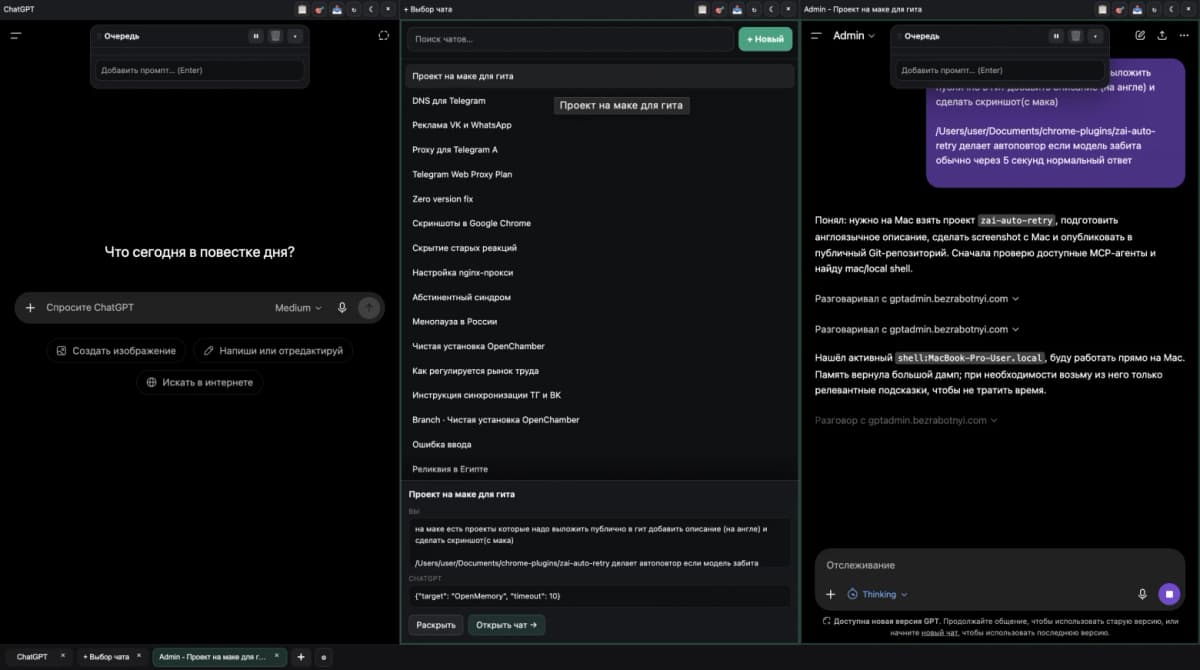Toggle dark mode moon icon in ChatGPT pane

tap(372, 9)
